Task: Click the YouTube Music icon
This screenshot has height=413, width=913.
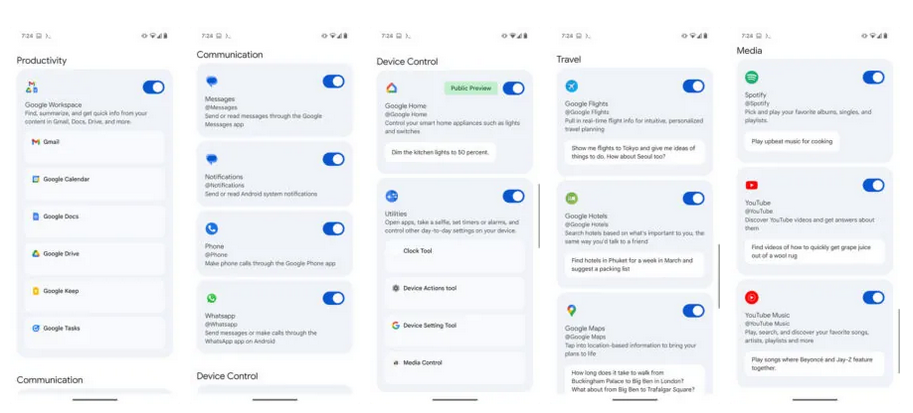Action: tap(751, 297)
